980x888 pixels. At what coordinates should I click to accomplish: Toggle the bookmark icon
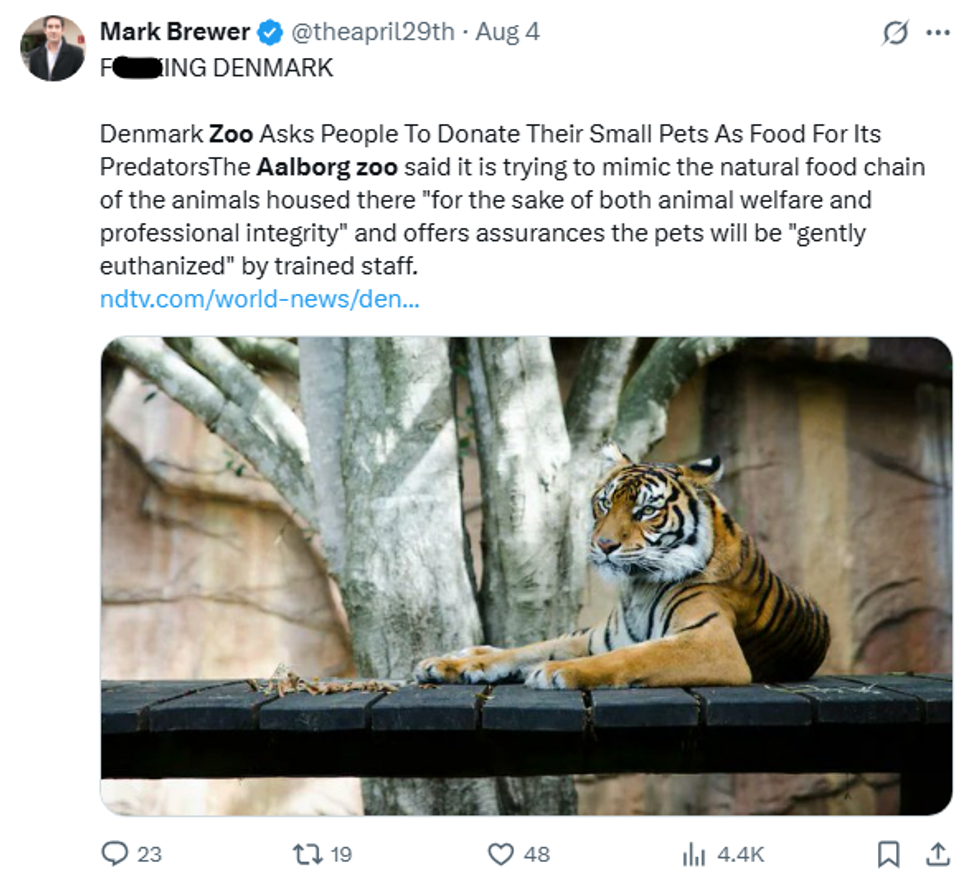(x=887, y=854)
